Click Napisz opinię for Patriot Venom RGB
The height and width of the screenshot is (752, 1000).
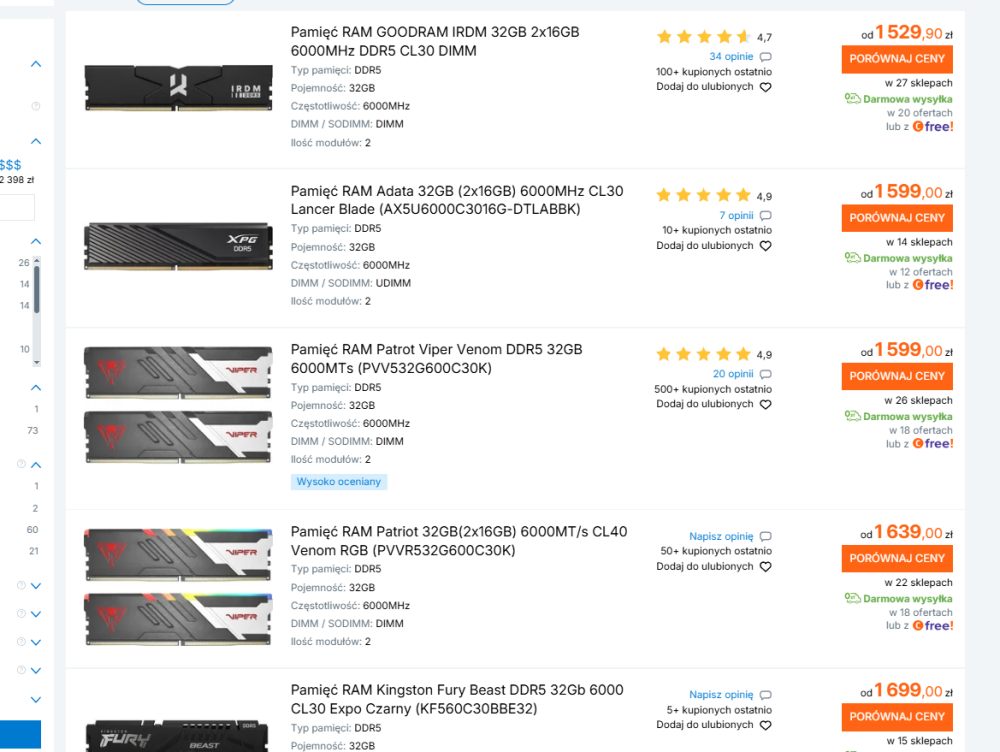pyautogui.click(x=721, y=537)
